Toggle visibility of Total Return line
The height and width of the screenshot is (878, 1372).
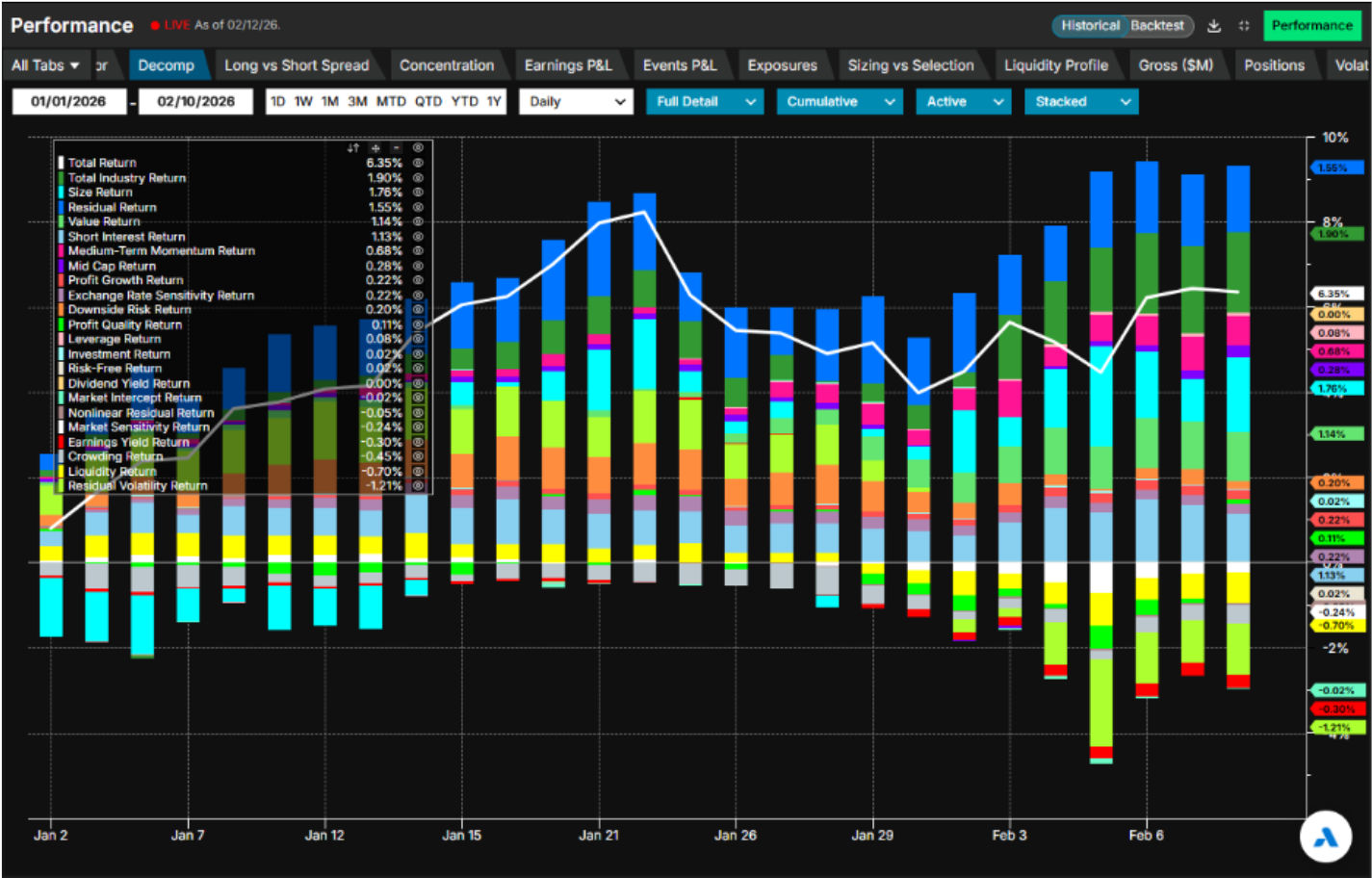click(418, 163)
